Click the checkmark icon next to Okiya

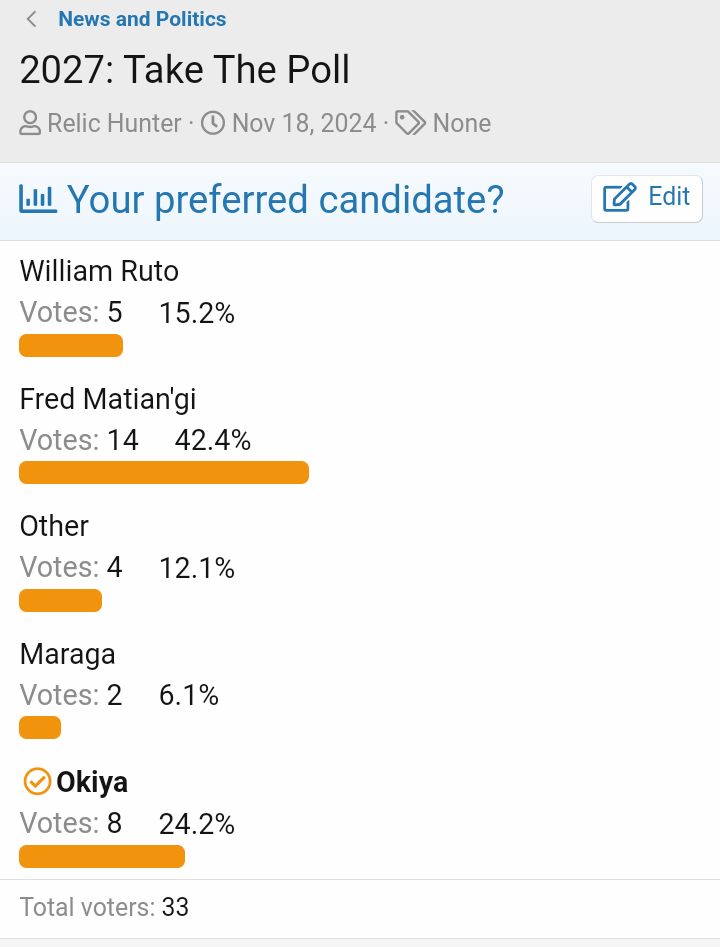pyautogui.click(x=37, y=782)
